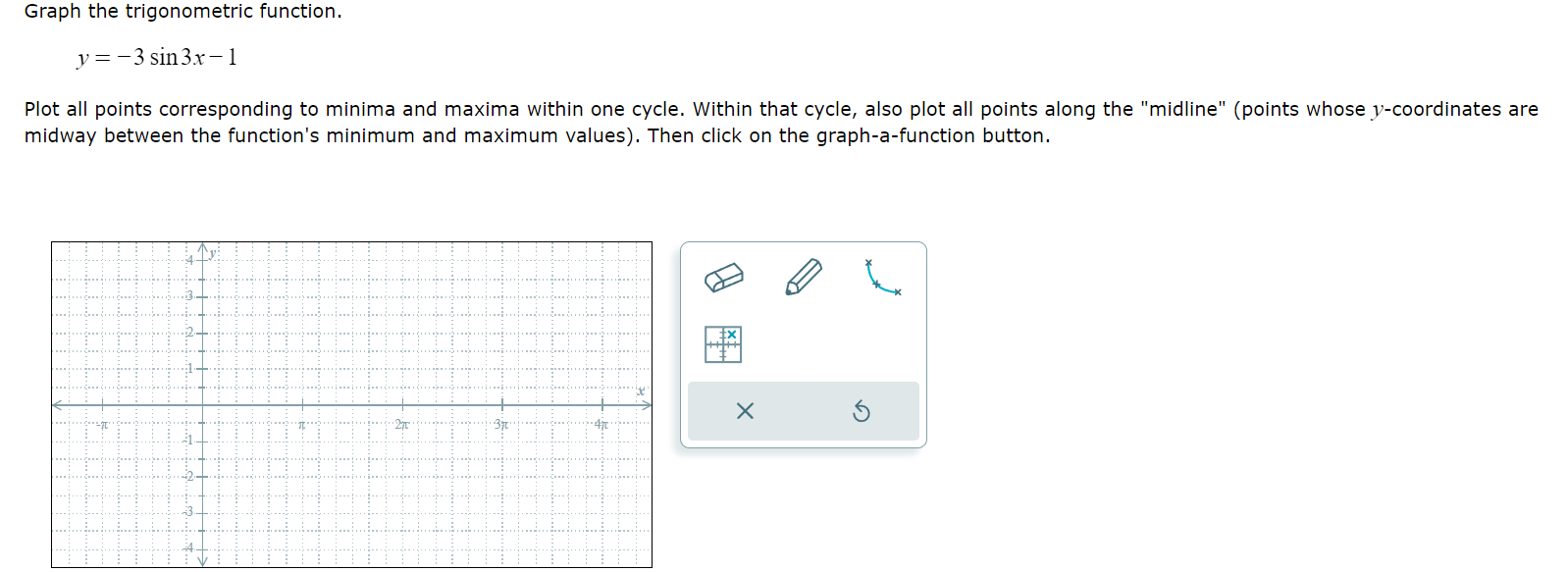Select the Eraser tool
Screen dimensions: 1568x572
coord(724,278)
